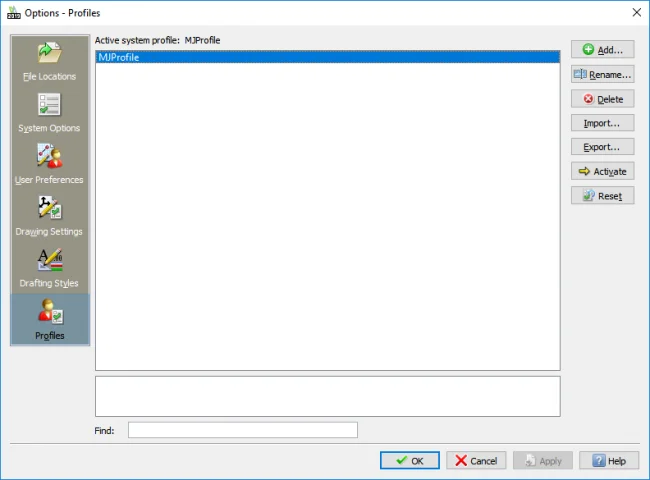Export the MJProfile profile
Viewport: 650px width, 480px height.
click(602, 147)
